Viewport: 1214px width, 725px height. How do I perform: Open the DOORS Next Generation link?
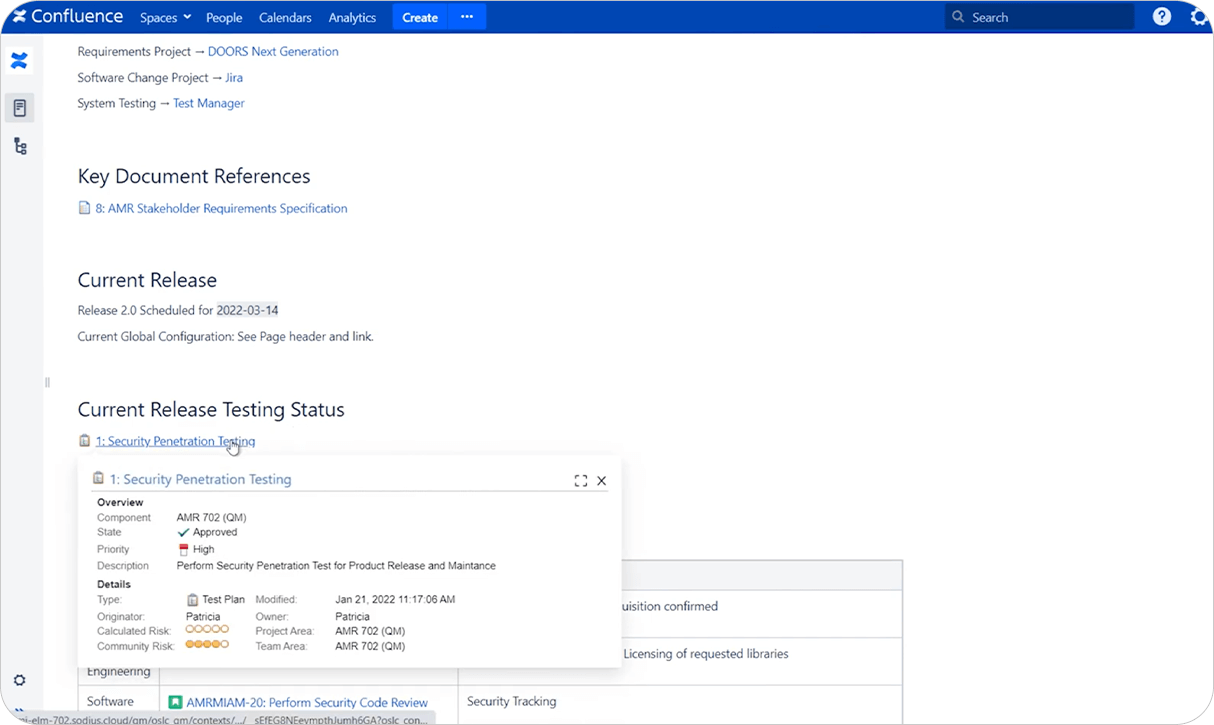pyautogui.click(x=272, y=51)
